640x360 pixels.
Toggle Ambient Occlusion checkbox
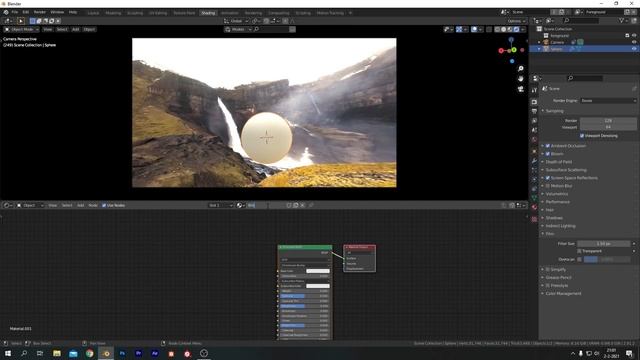(x=548, y=146)
